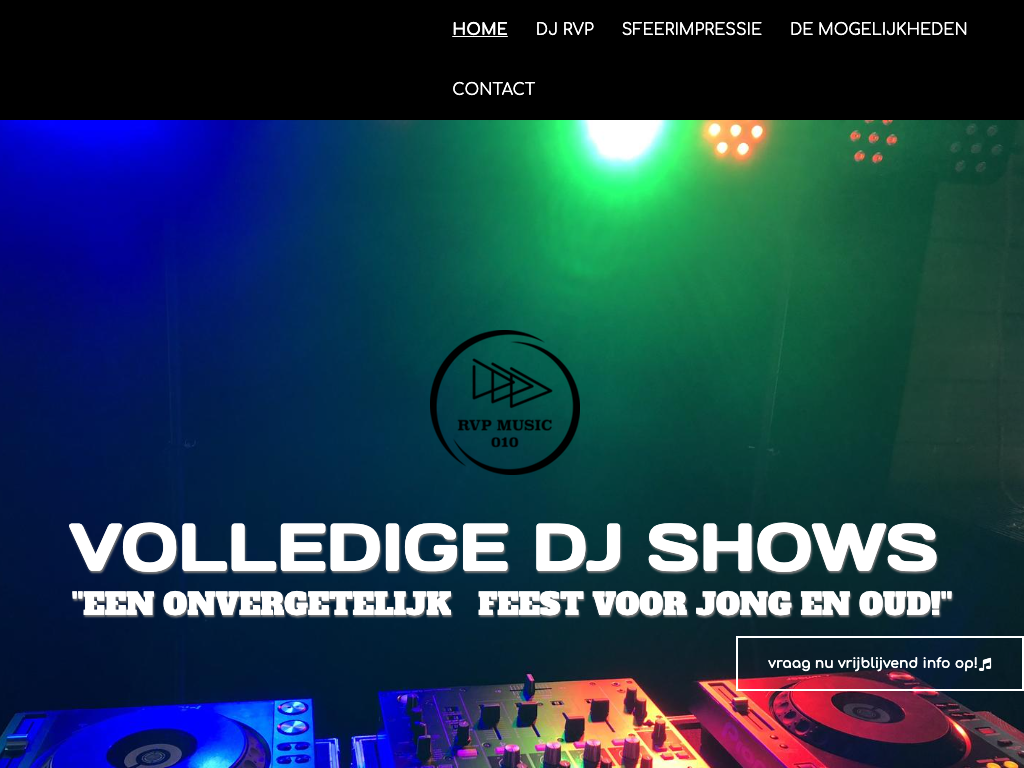Click the red LED par light at the top
This screenshot has height=768, width=1024.
coord(874,142)
